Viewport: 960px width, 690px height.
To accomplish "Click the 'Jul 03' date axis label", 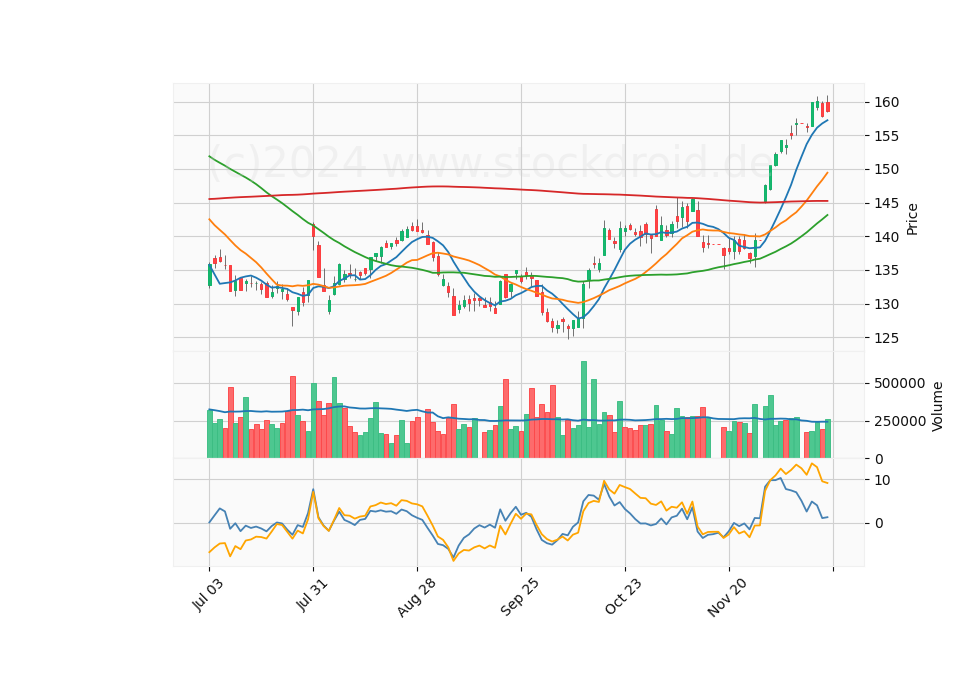I will [208, 595].
